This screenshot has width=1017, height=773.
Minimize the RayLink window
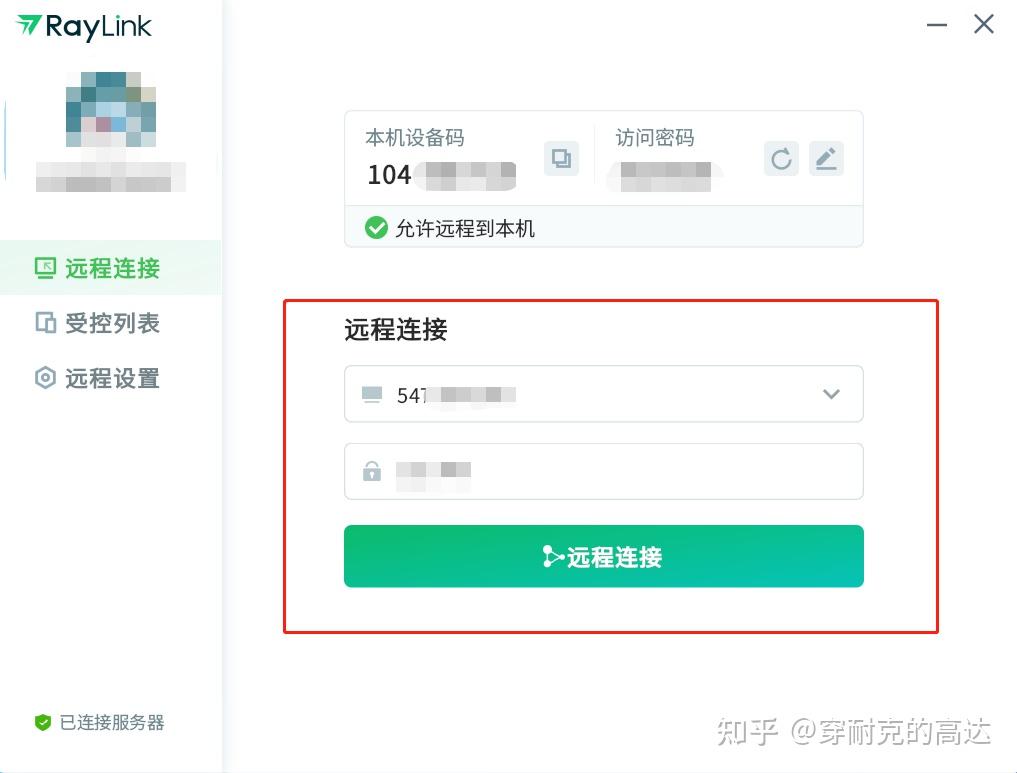tap(937, 25)
